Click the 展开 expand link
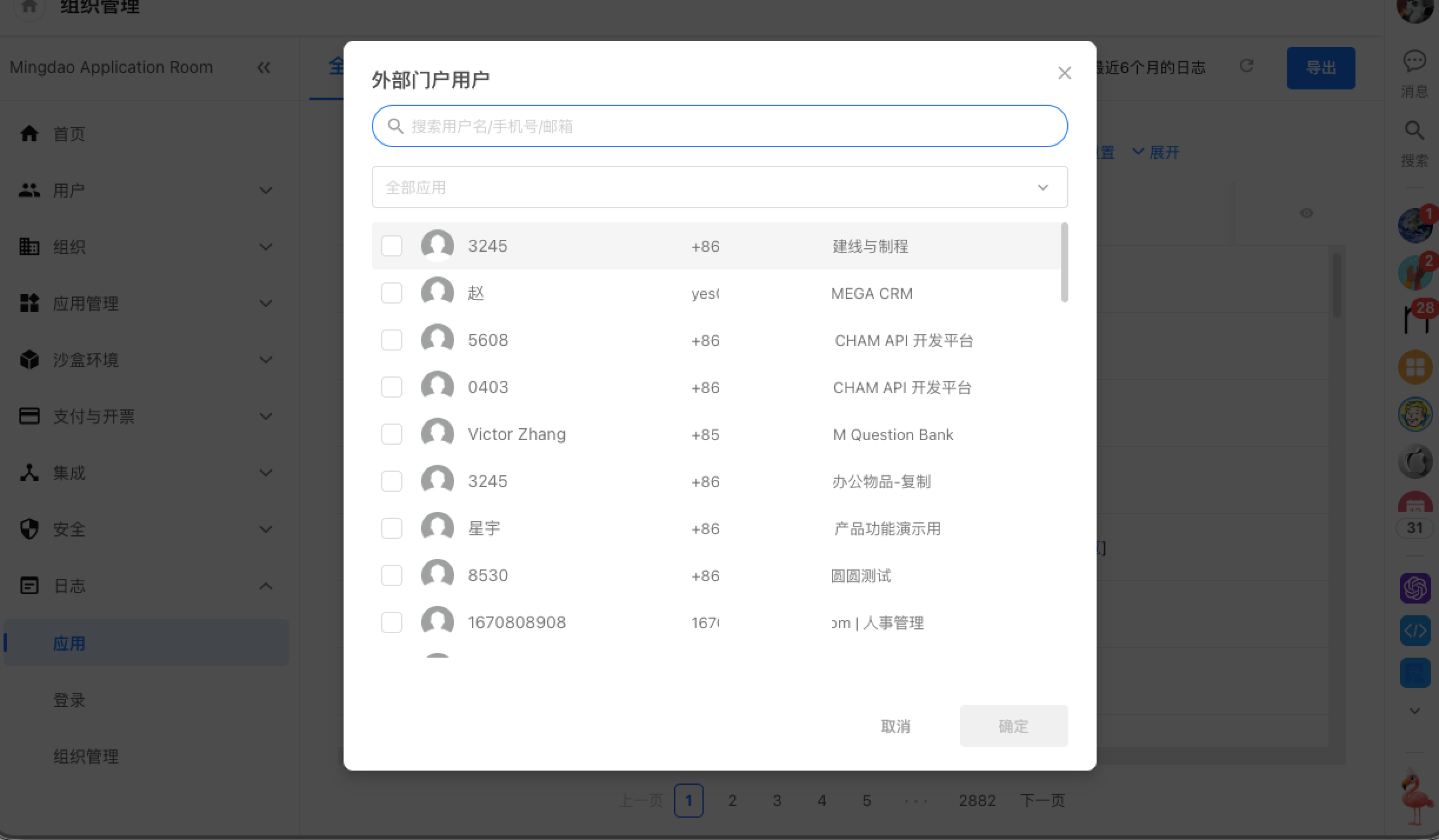 click(1156, 152)
